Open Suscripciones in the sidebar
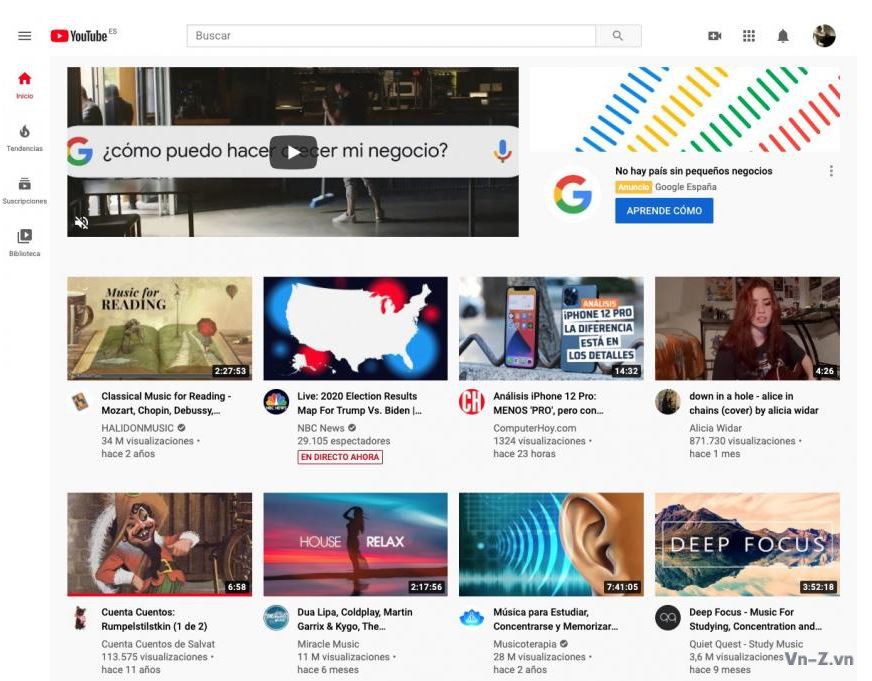Screen dimensions: 872x681 coord(24,191)
